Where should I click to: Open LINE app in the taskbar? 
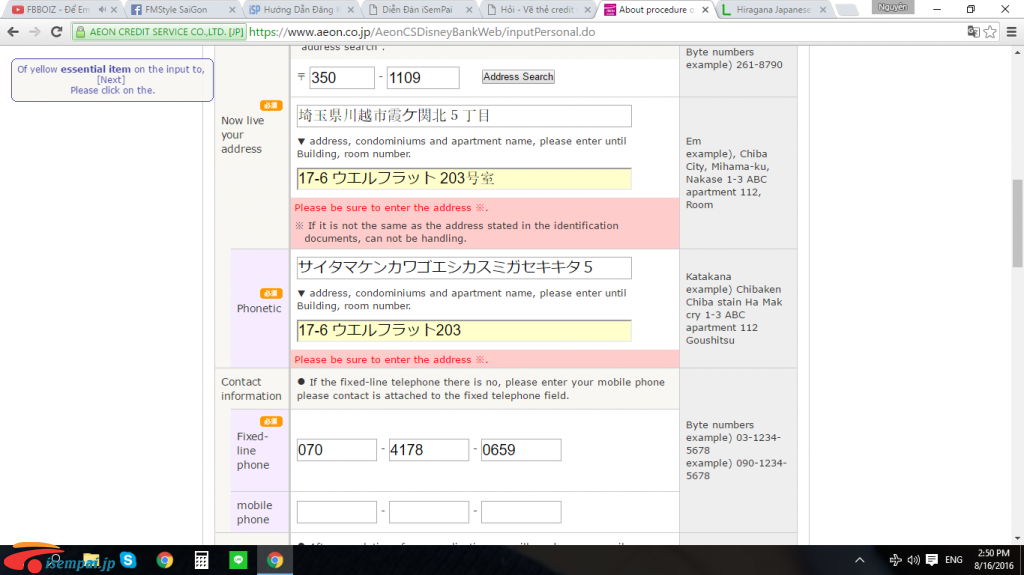click(x=238, y=560)
